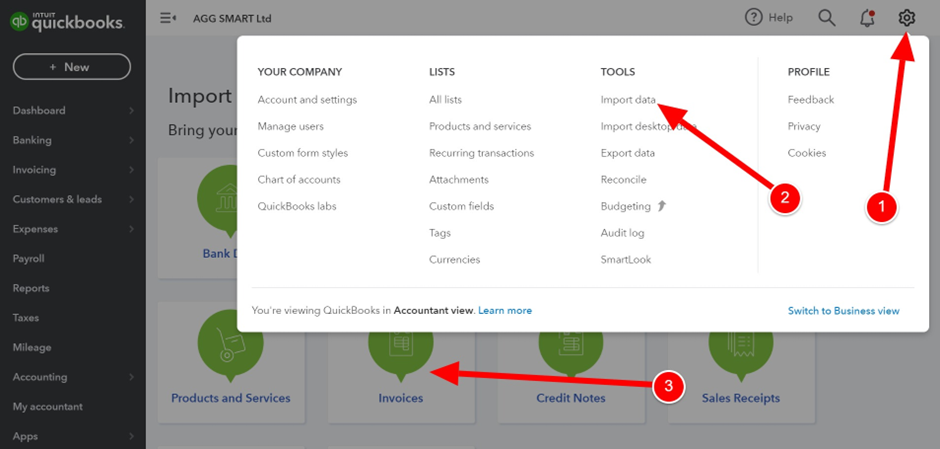Choose SmartLook under Tools
This screenshot has width=940, height=449.
tap(626, 260)
